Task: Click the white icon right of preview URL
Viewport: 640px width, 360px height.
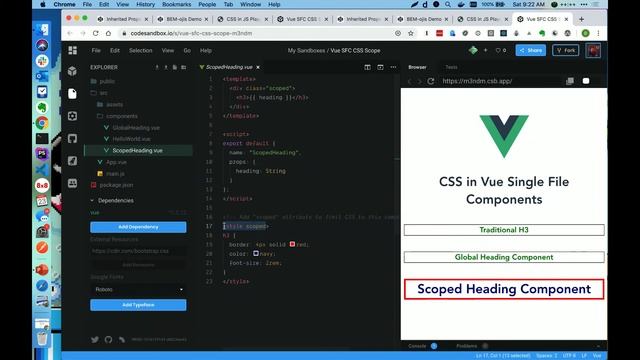Action: pyautogui.click(x=586, y=81)
